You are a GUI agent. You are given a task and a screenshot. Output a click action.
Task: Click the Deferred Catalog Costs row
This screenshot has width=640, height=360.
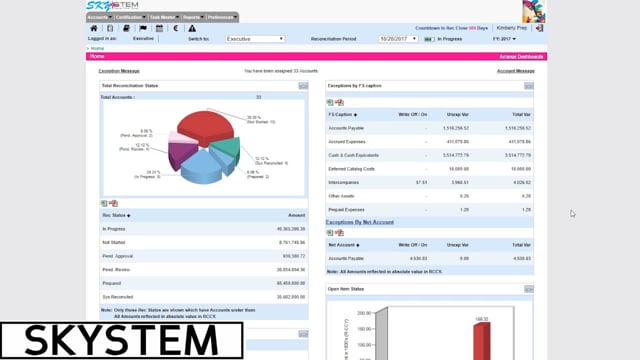point(429,169)
